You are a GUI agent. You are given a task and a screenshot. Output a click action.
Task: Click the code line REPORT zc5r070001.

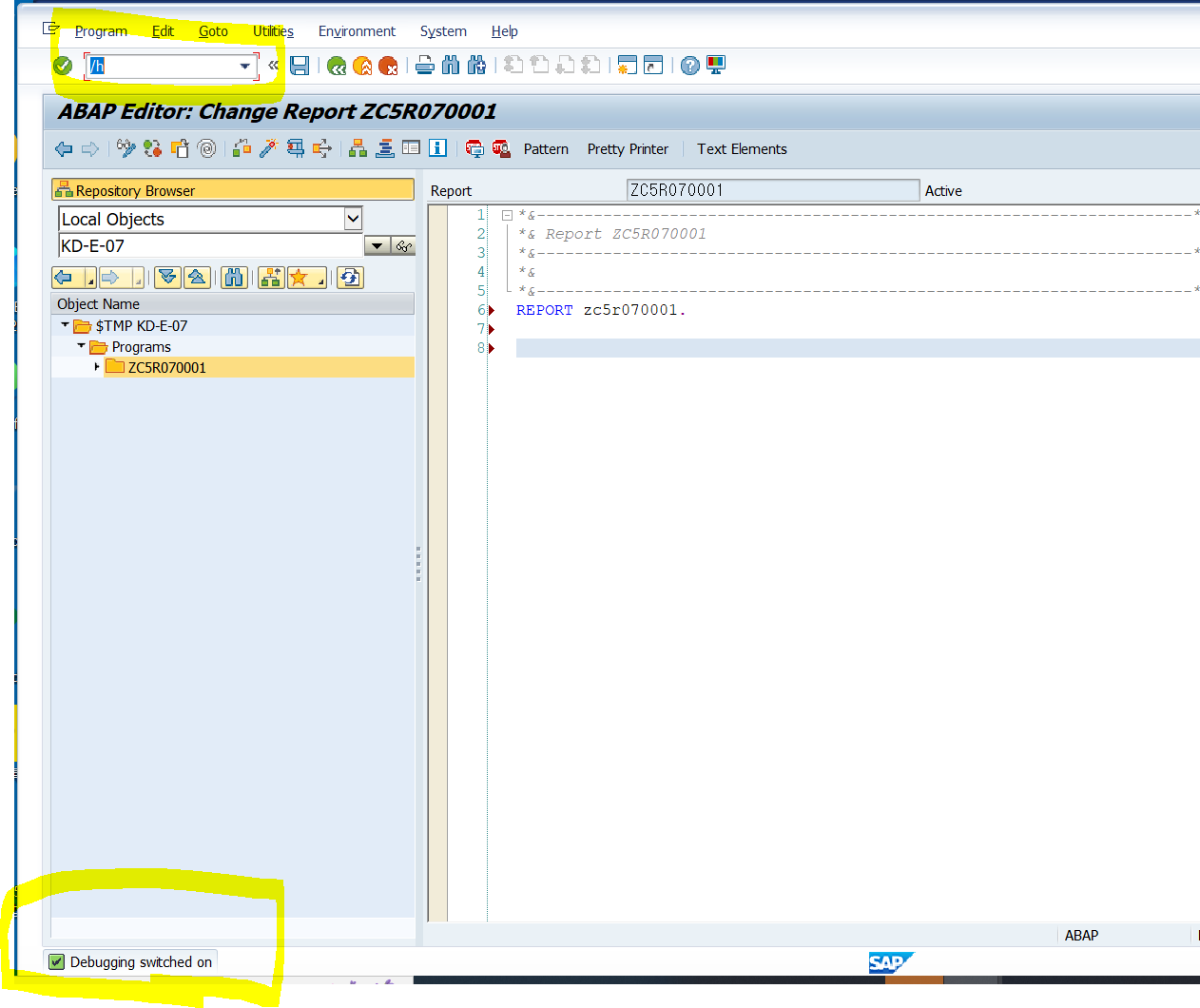(601, 310)
